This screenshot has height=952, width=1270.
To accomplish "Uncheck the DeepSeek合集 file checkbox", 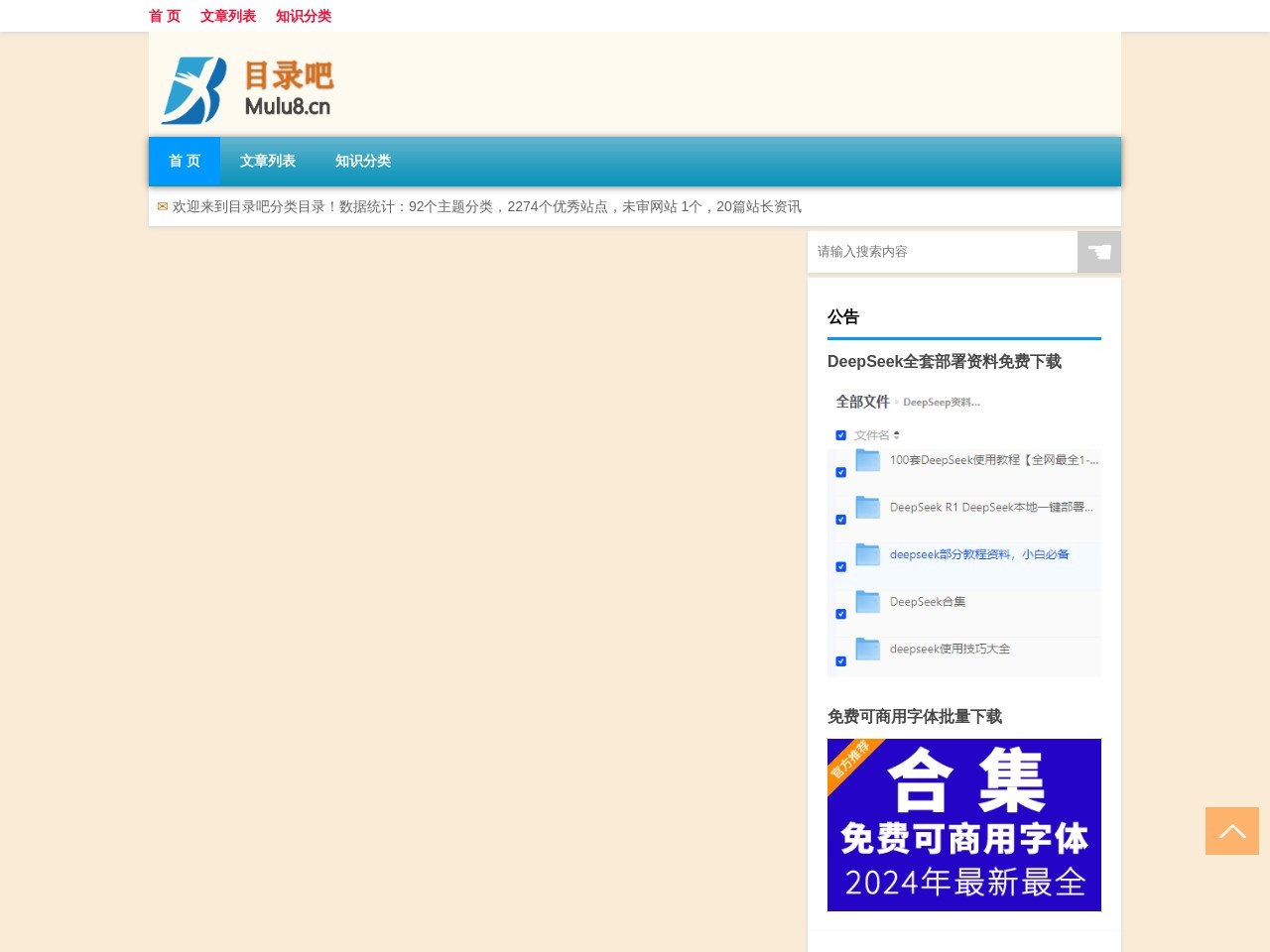I will 841,614.
